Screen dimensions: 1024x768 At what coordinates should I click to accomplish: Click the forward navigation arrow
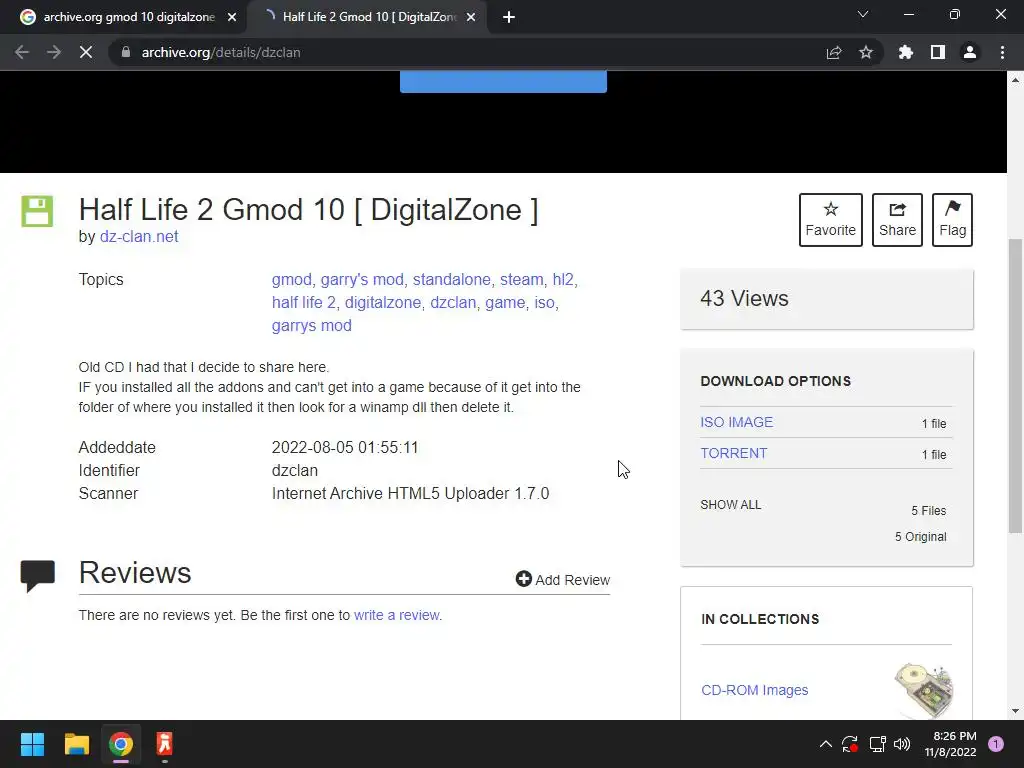click(54, 52)
